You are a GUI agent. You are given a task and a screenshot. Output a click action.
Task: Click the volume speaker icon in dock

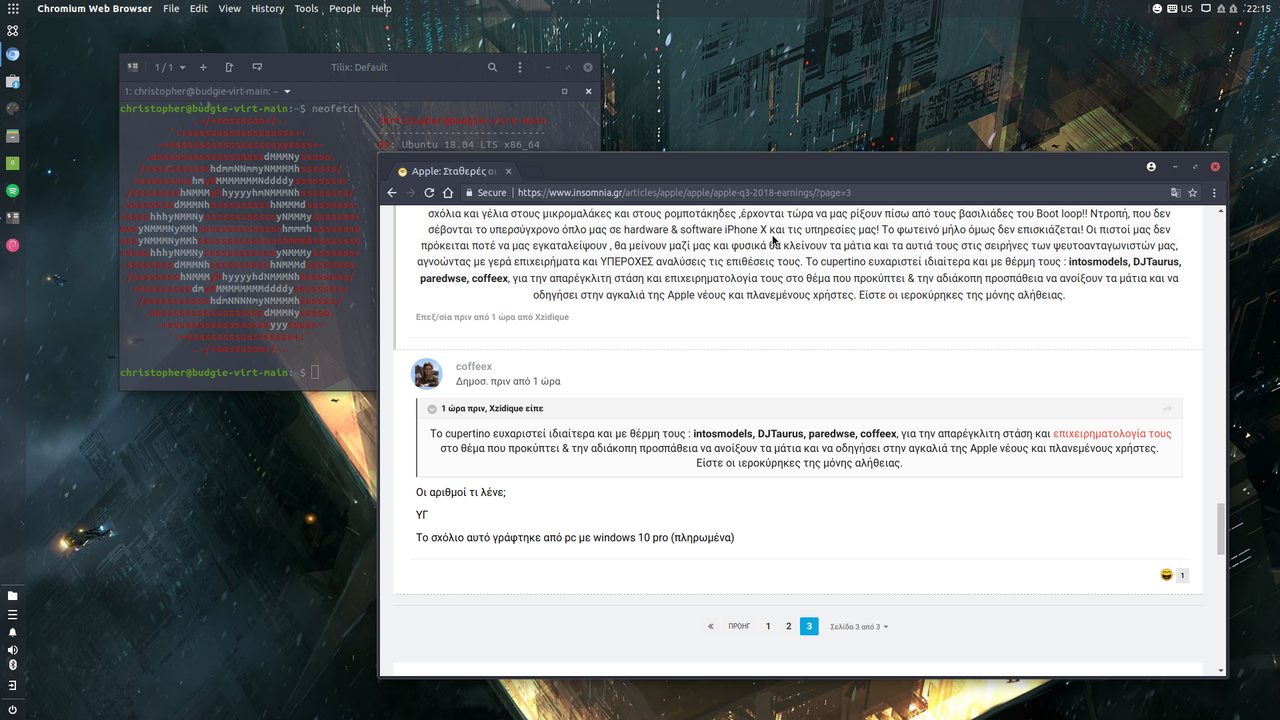point(12,650)
